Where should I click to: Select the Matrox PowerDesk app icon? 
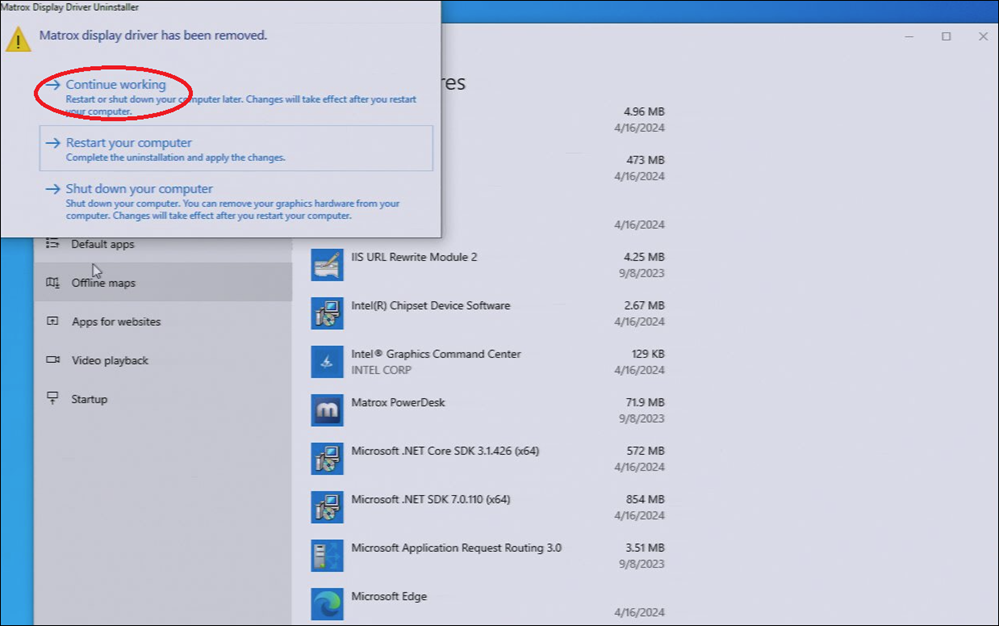(327, 410)
